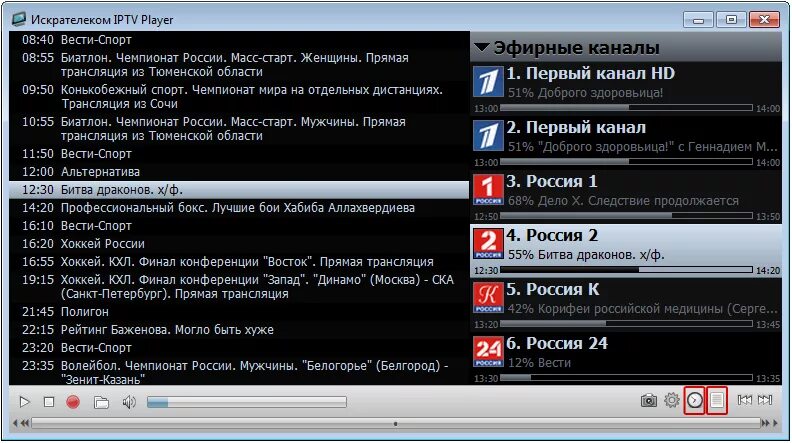The width and height of the screenshot is (792, 443).
Task: Open a file with the folder icon
Action: 102,402
